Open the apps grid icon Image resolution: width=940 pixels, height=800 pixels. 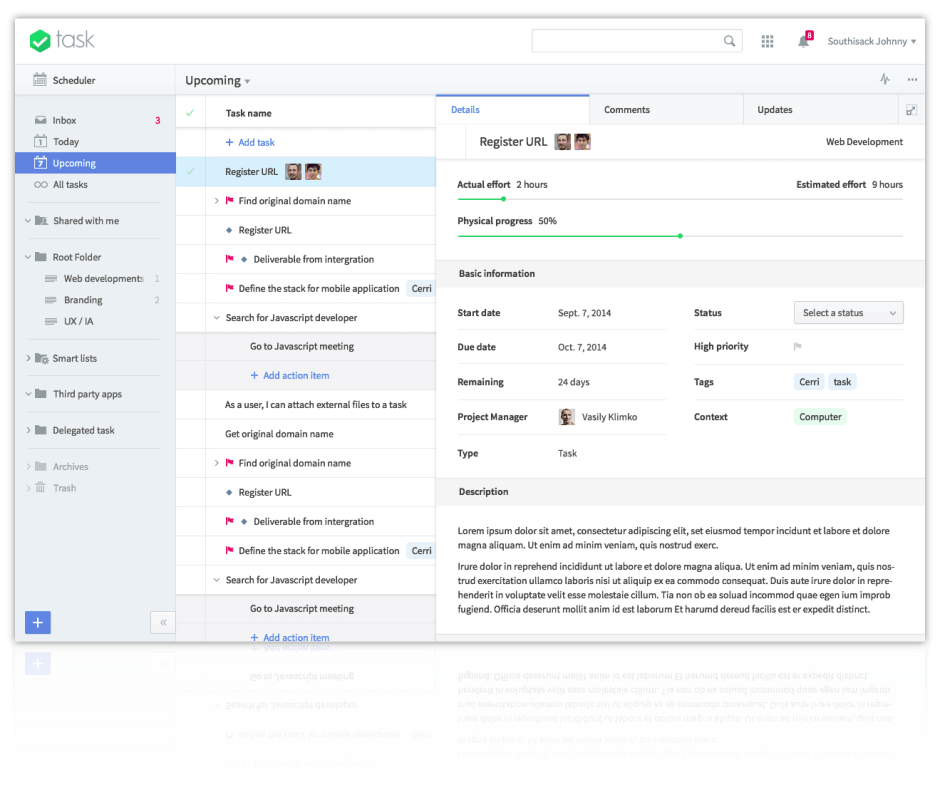[767, 41]
